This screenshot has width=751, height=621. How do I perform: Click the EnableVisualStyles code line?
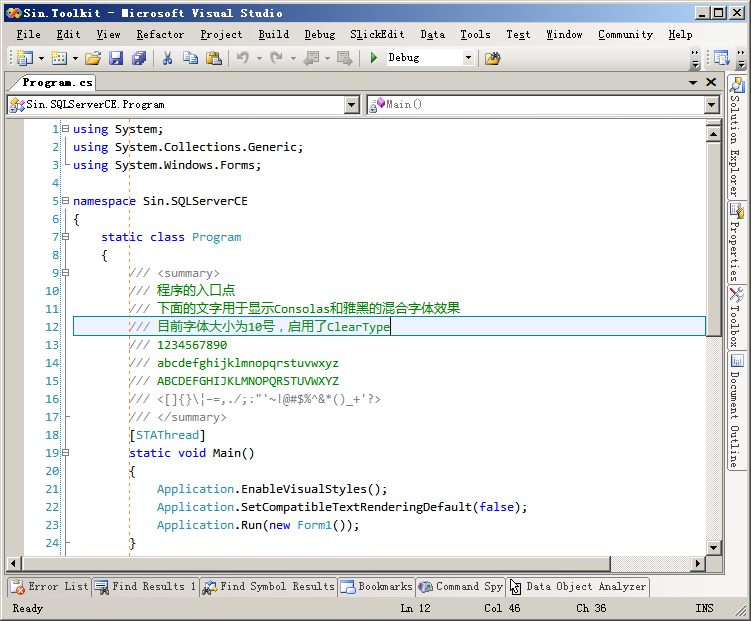pyautogui.click(x=272, y=489)
